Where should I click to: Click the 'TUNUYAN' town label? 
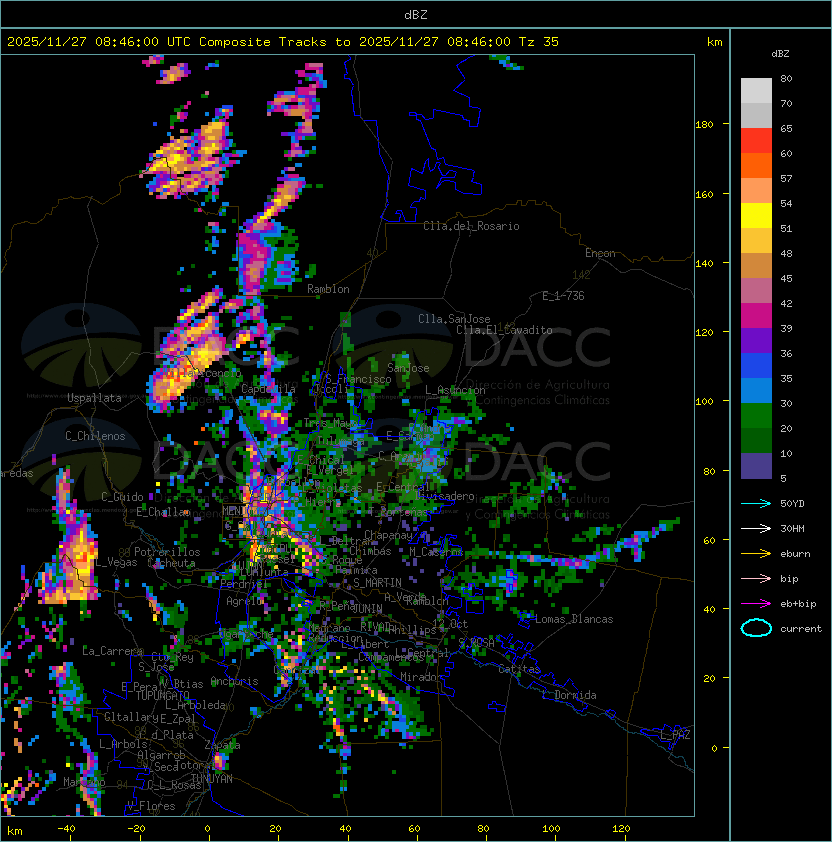pos(212,779)
